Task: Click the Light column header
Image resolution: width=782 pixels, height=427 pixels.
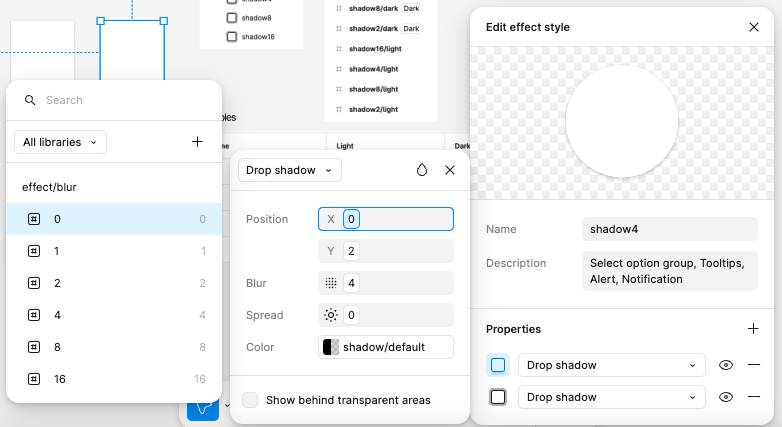Action: pos(345,146)
